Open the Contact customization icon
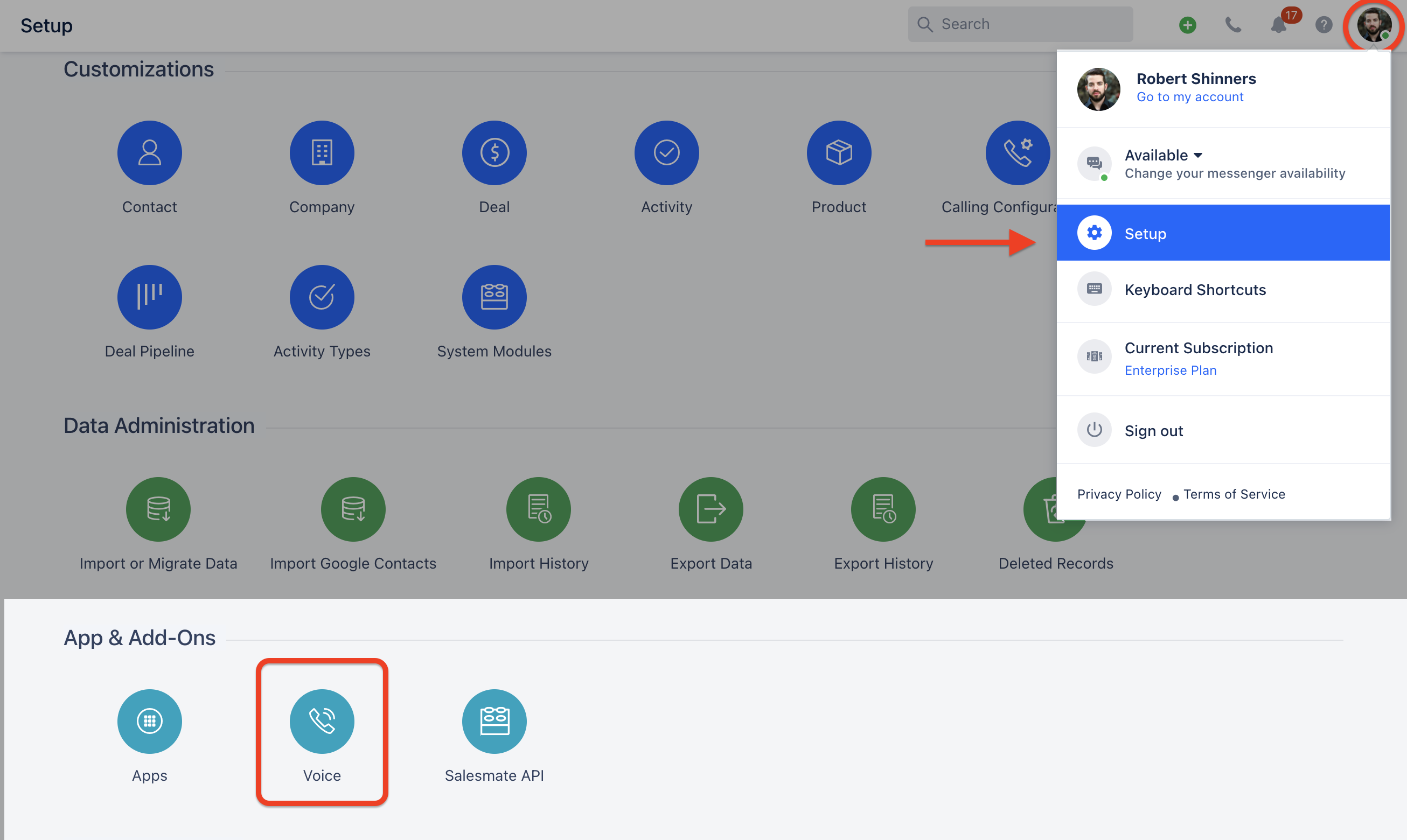This screenshot has width=1407, height=840. [x=149, y=153]
